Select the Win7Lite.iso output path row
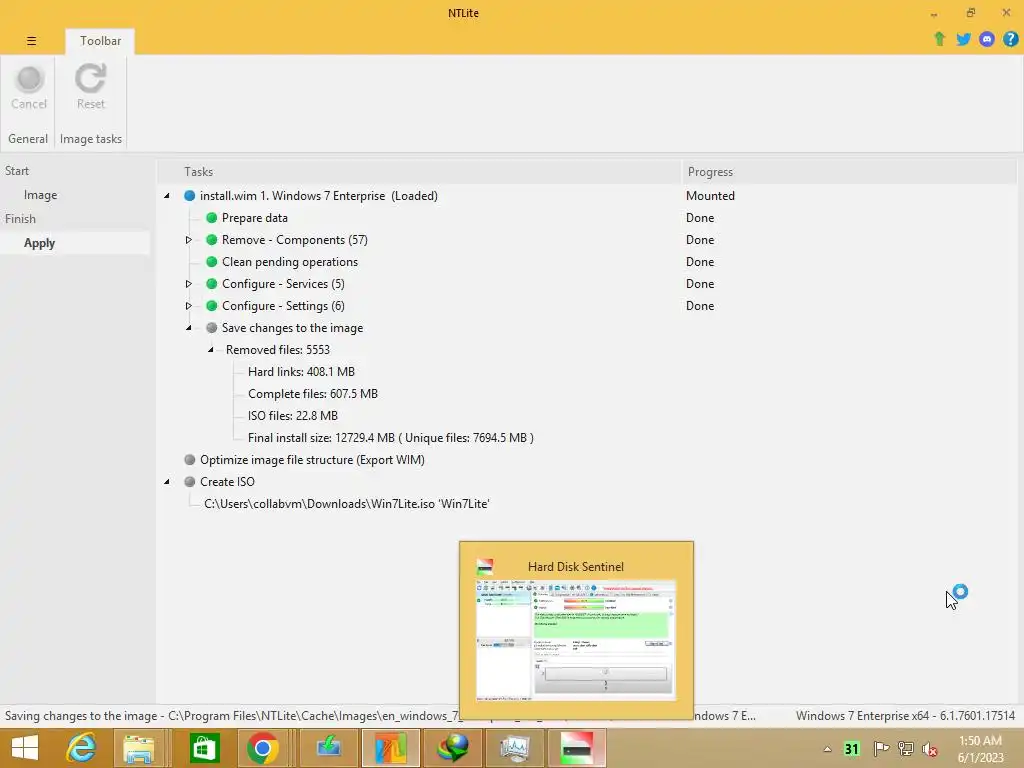 click(347, 504)
